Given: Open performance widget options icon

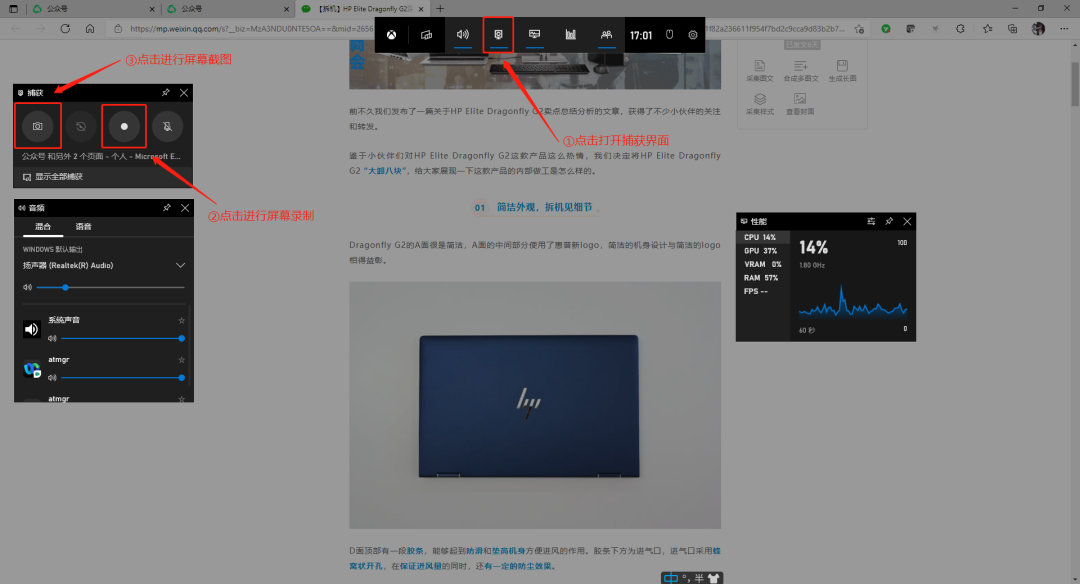Looking at the screenshot, I should pyautogui.click(x=871, y=221).
